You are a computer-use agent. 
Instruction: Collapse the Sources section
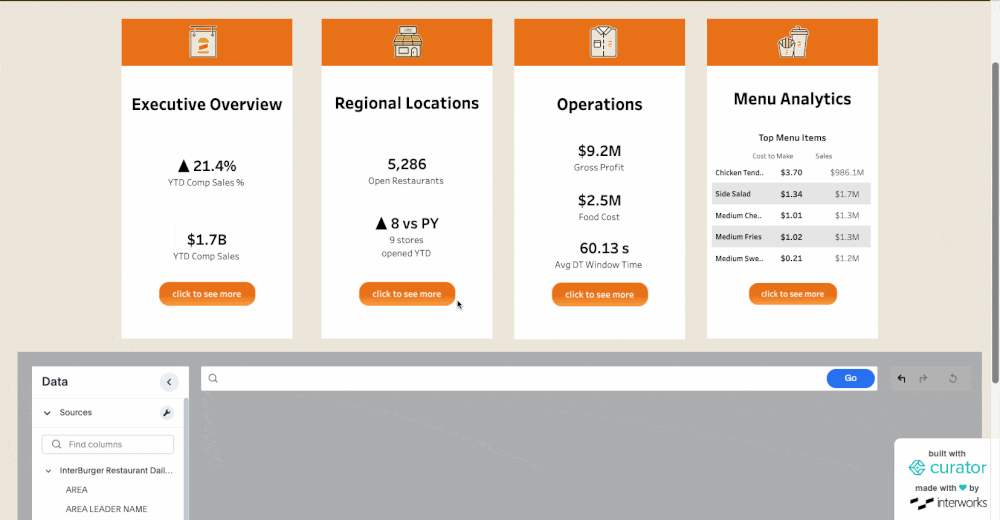coord(47,413)
